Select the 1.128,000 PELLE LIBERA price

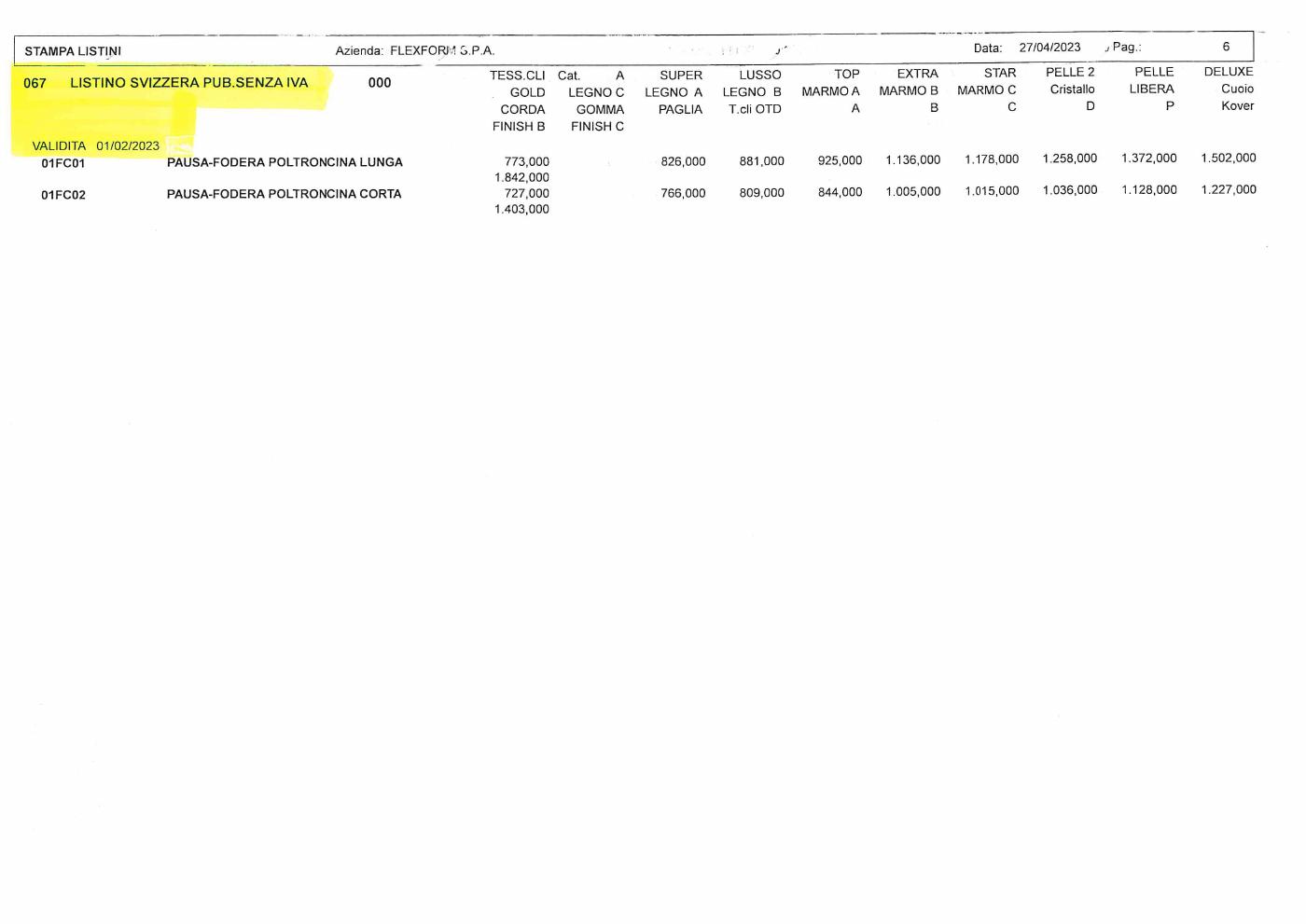pyautogui.click(x=1148, y=190)
